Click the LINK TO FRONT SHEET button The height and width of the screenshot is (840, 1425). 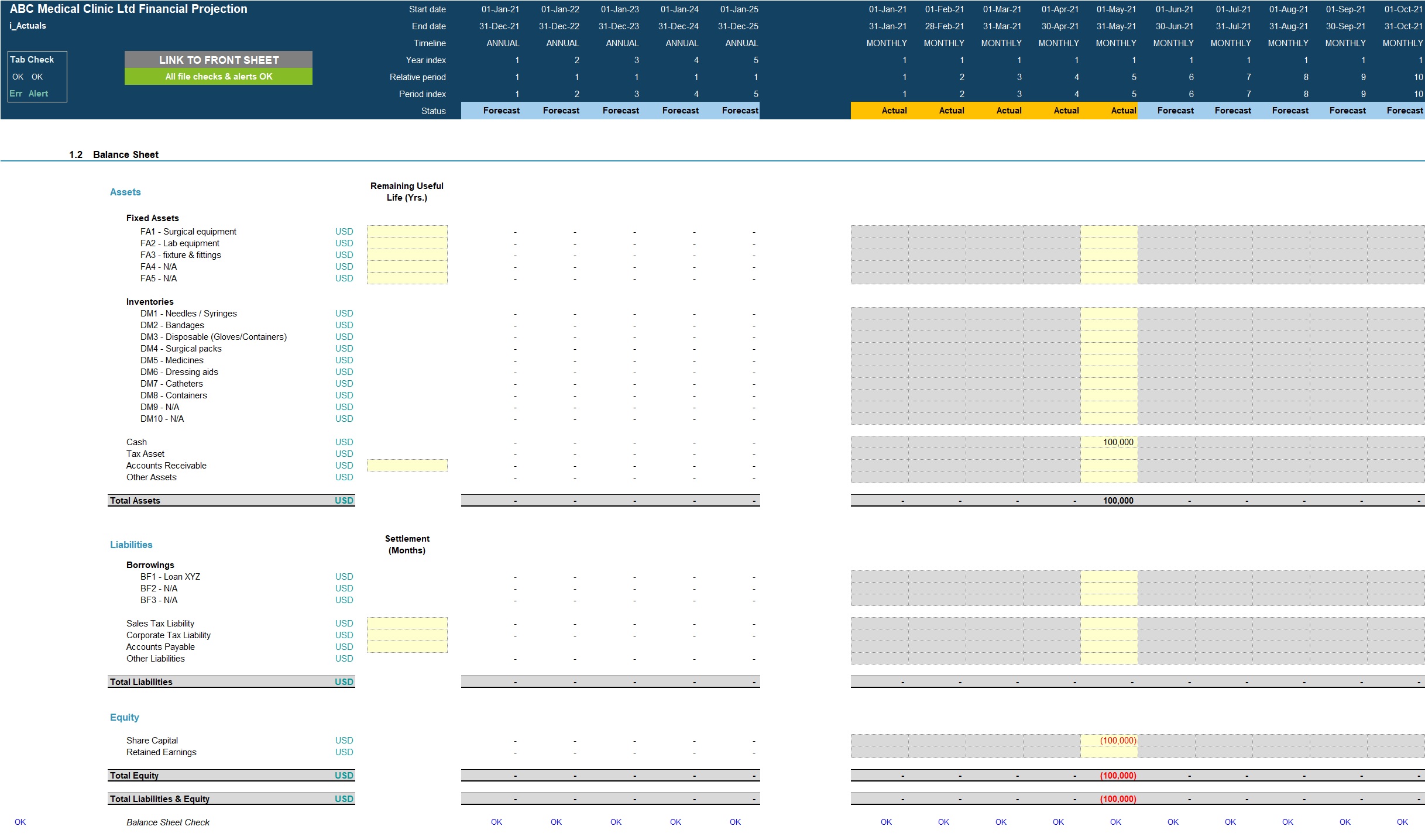pyautogui.click(x=218, y=60)
